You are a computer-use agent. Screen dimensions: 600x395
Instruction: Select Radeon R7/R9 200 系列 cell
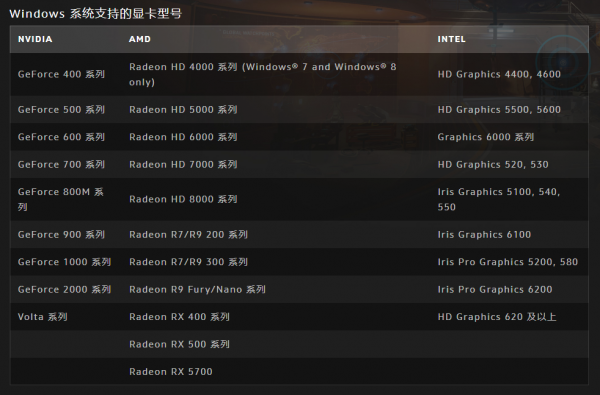pos(188,234)
